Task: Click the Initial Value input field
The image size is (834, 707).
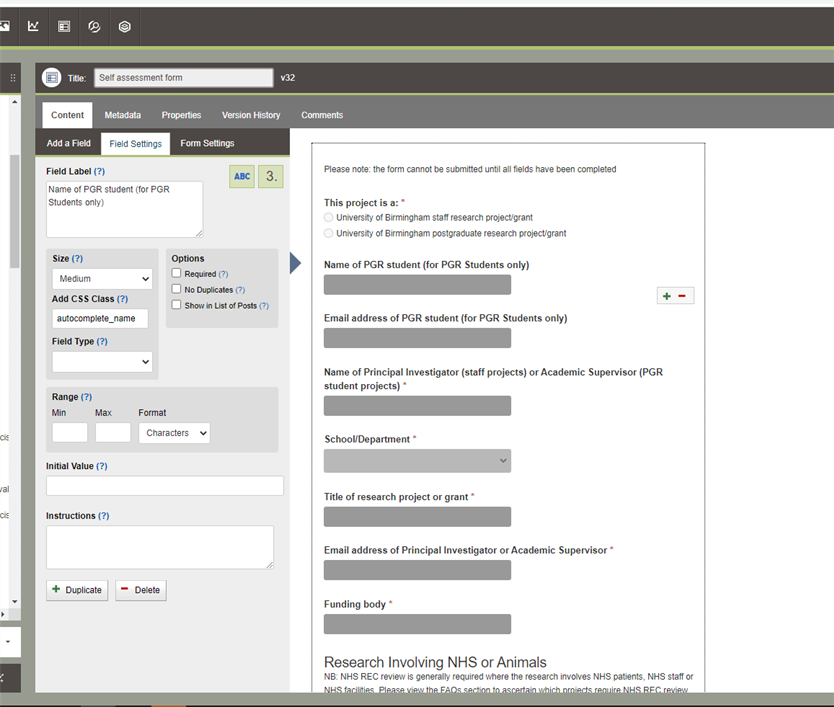Action: (165, 486)
